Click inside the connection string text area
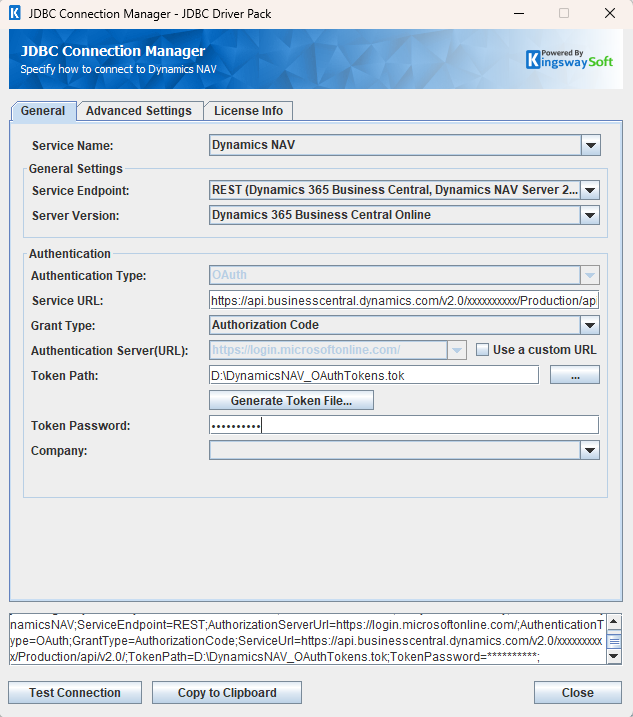 tap(307, 640)
